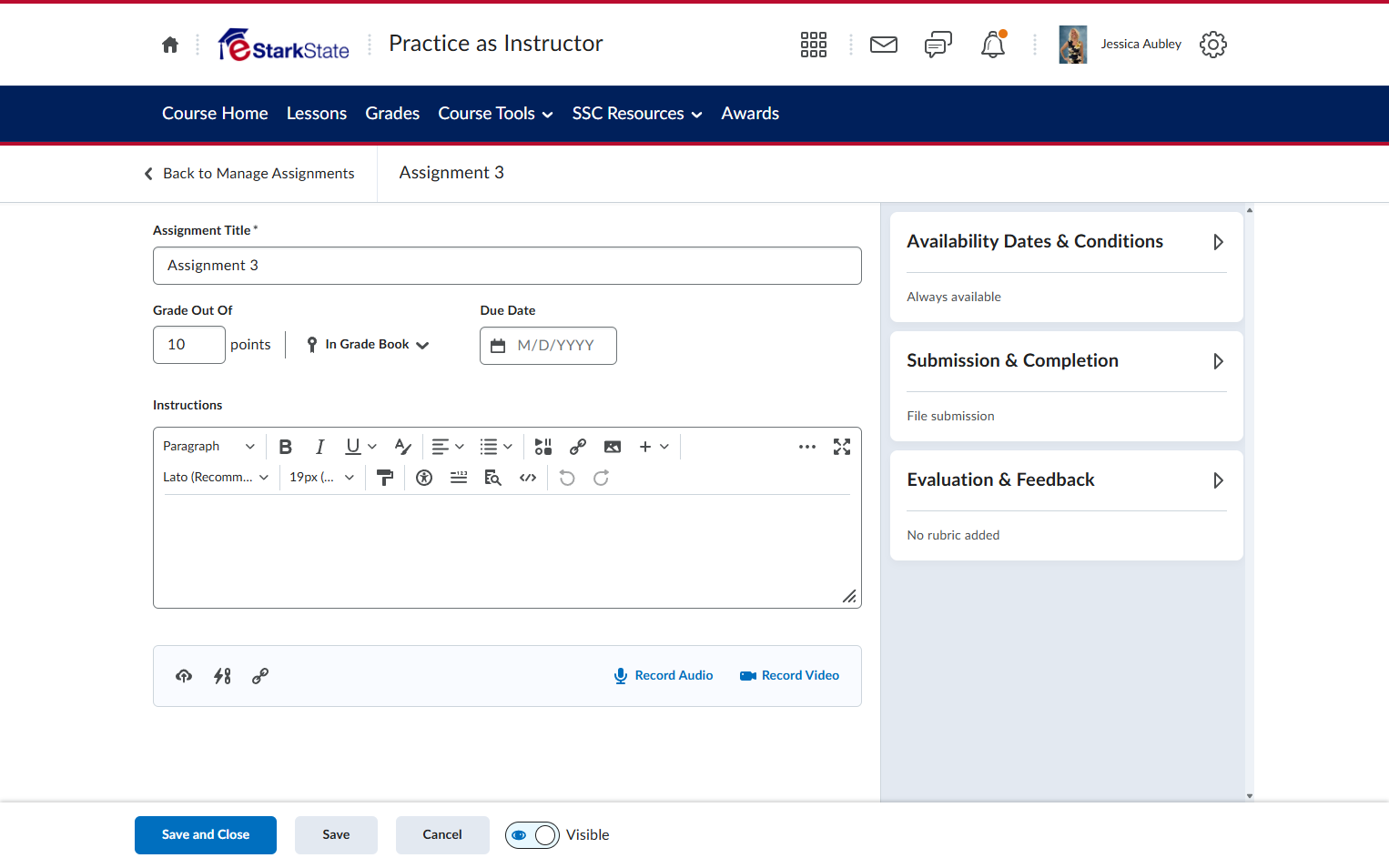Expand Availability Dates & Conditions panel

coord(1067,242)
